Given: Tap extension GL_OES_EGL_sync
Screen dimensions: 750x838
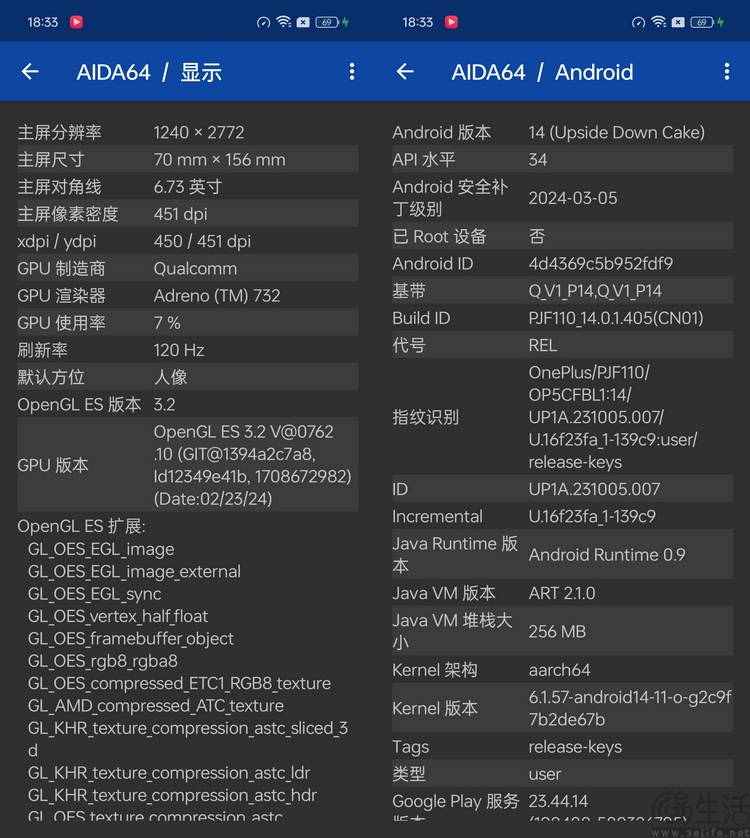Looking at the screenshot, I should pyautogui.click(x=95, y=594).
